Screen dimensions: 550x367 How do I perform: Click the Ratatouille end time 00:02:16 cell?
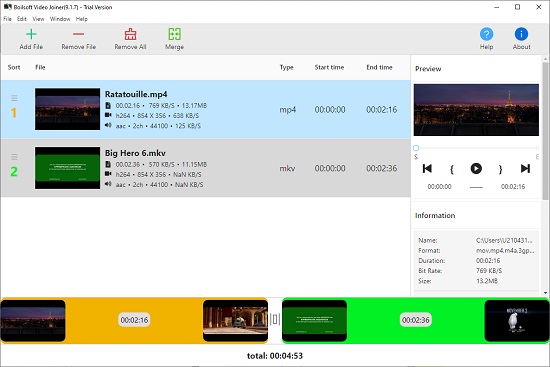coord(382,110)
